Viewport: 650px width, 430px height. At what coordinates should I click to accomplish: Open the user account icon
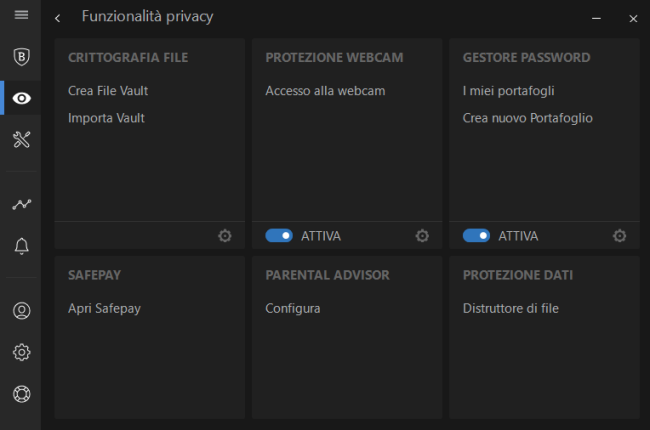(21, 310)
